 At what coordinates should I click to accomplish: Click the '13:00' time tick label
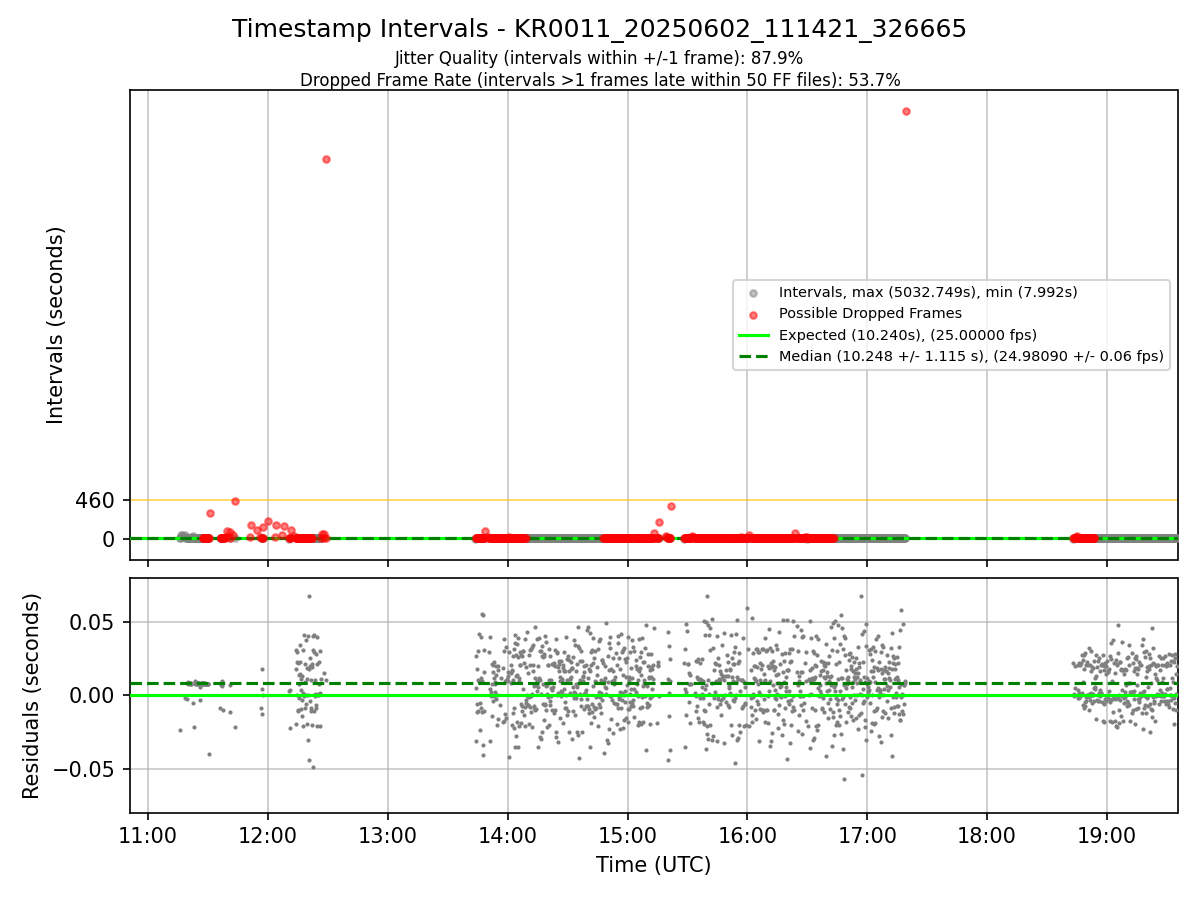pos(388,836)
